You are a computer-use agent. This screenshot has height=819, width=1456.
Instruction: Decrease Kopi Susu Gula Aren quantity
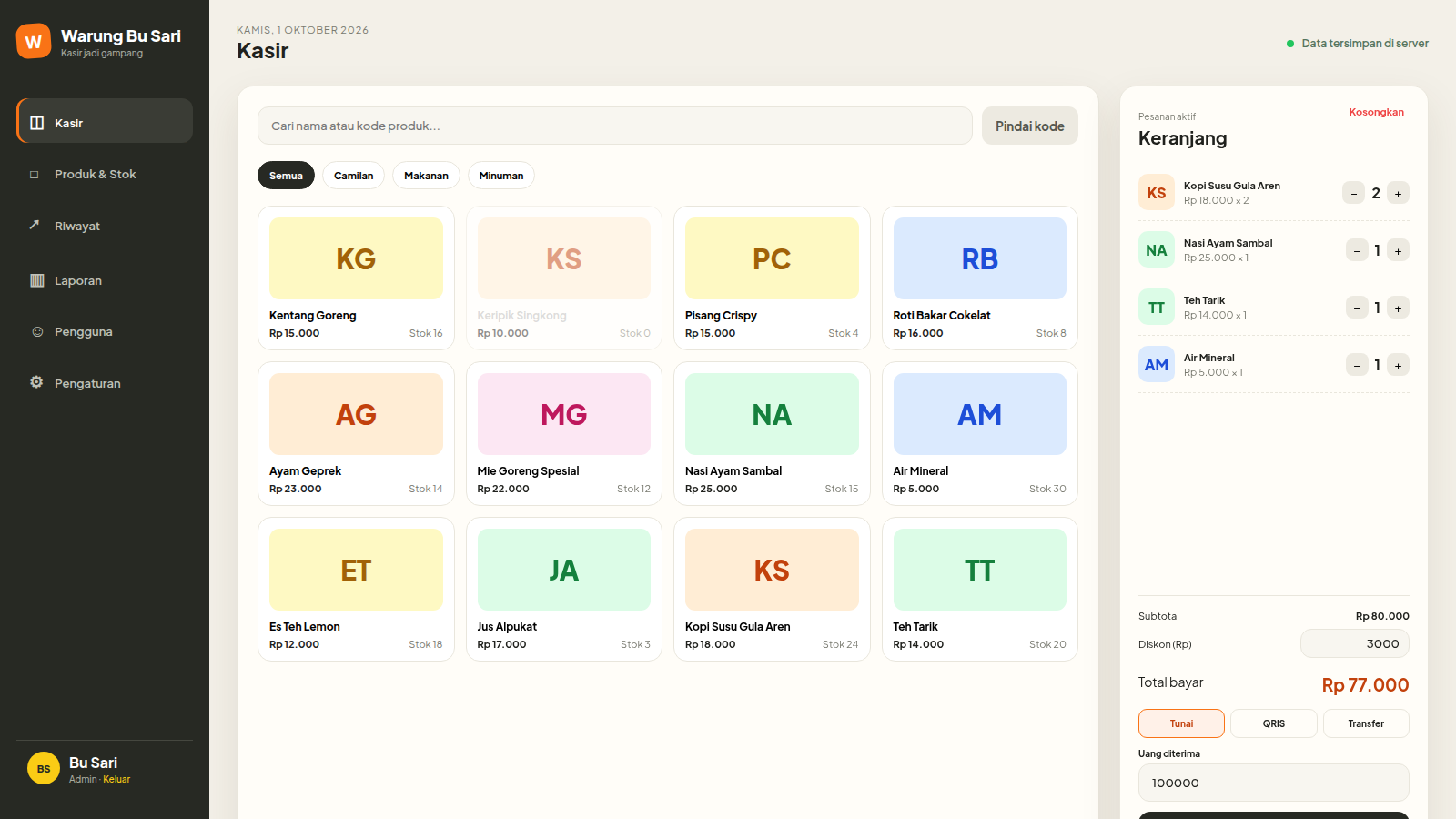click(x=1353, y=193)
